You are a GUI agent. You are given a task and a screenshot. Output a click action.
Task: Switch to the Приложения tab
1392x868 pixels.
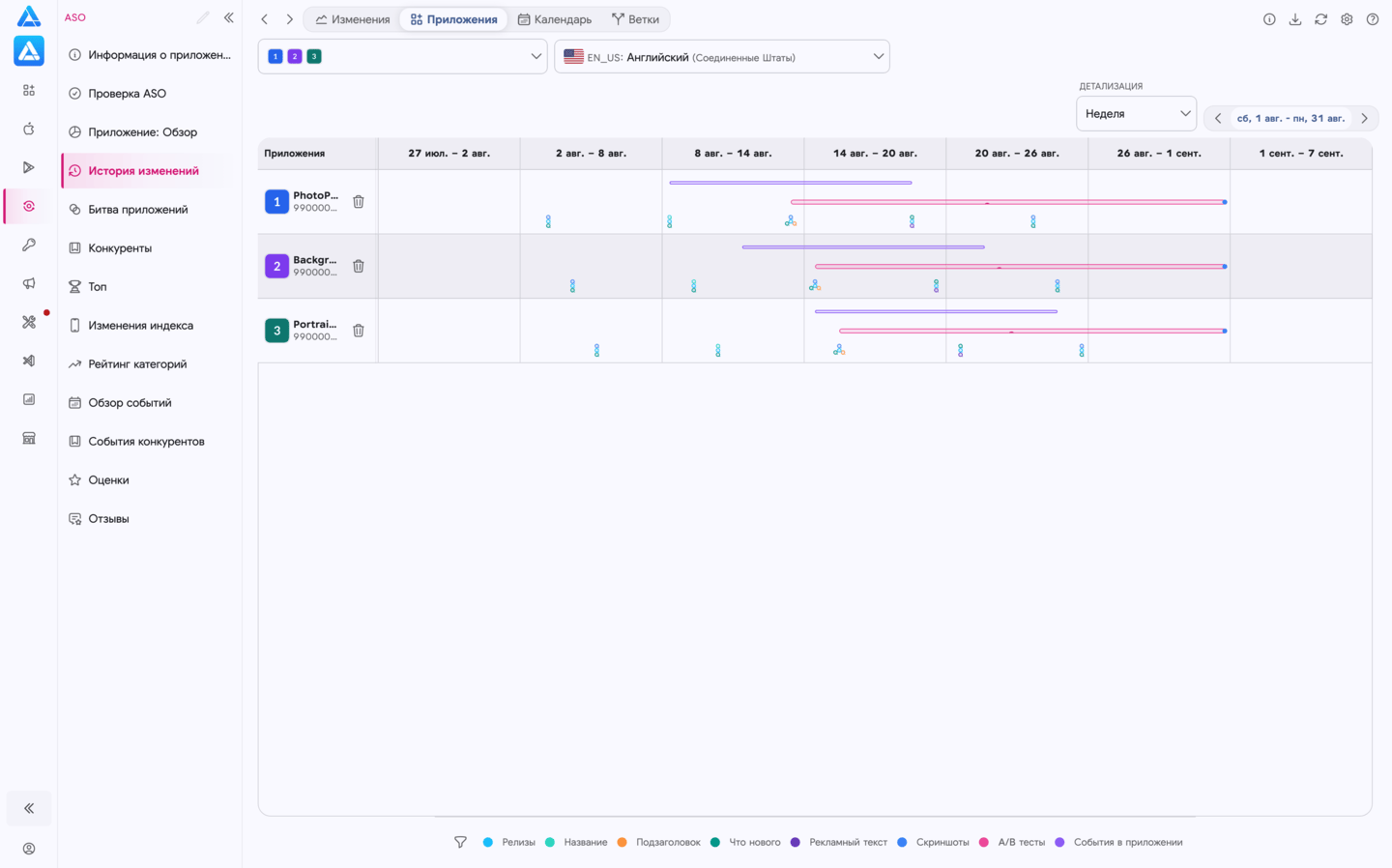click(x=453, y=19)
